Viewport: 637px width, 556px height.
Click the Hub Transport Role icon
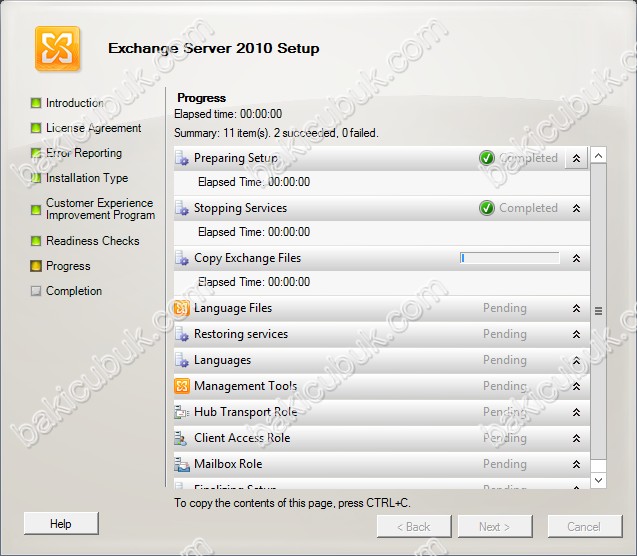pyautogui.click(x=182, y=412)
